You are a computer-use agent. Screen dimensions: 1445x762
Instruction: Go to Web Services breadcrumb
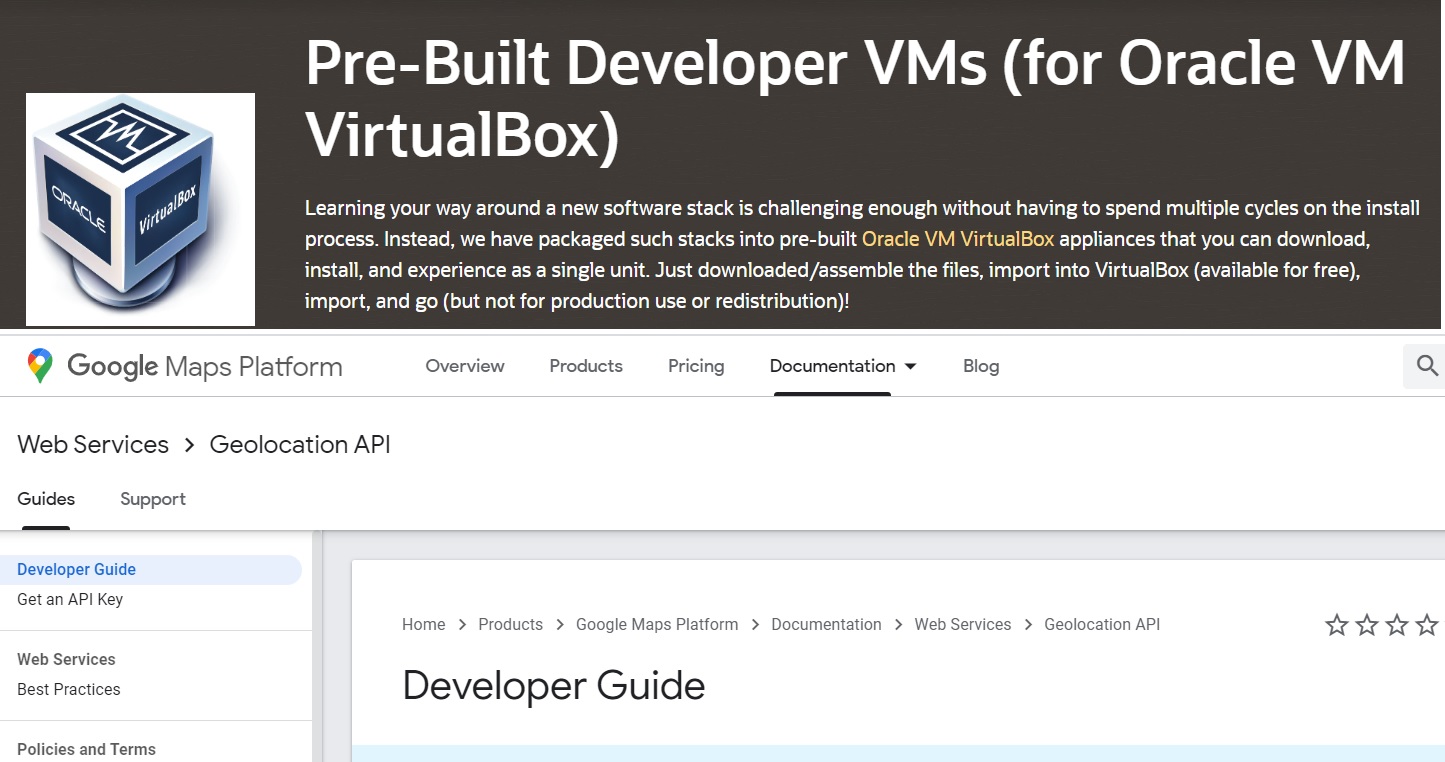(x=963, y=625)
